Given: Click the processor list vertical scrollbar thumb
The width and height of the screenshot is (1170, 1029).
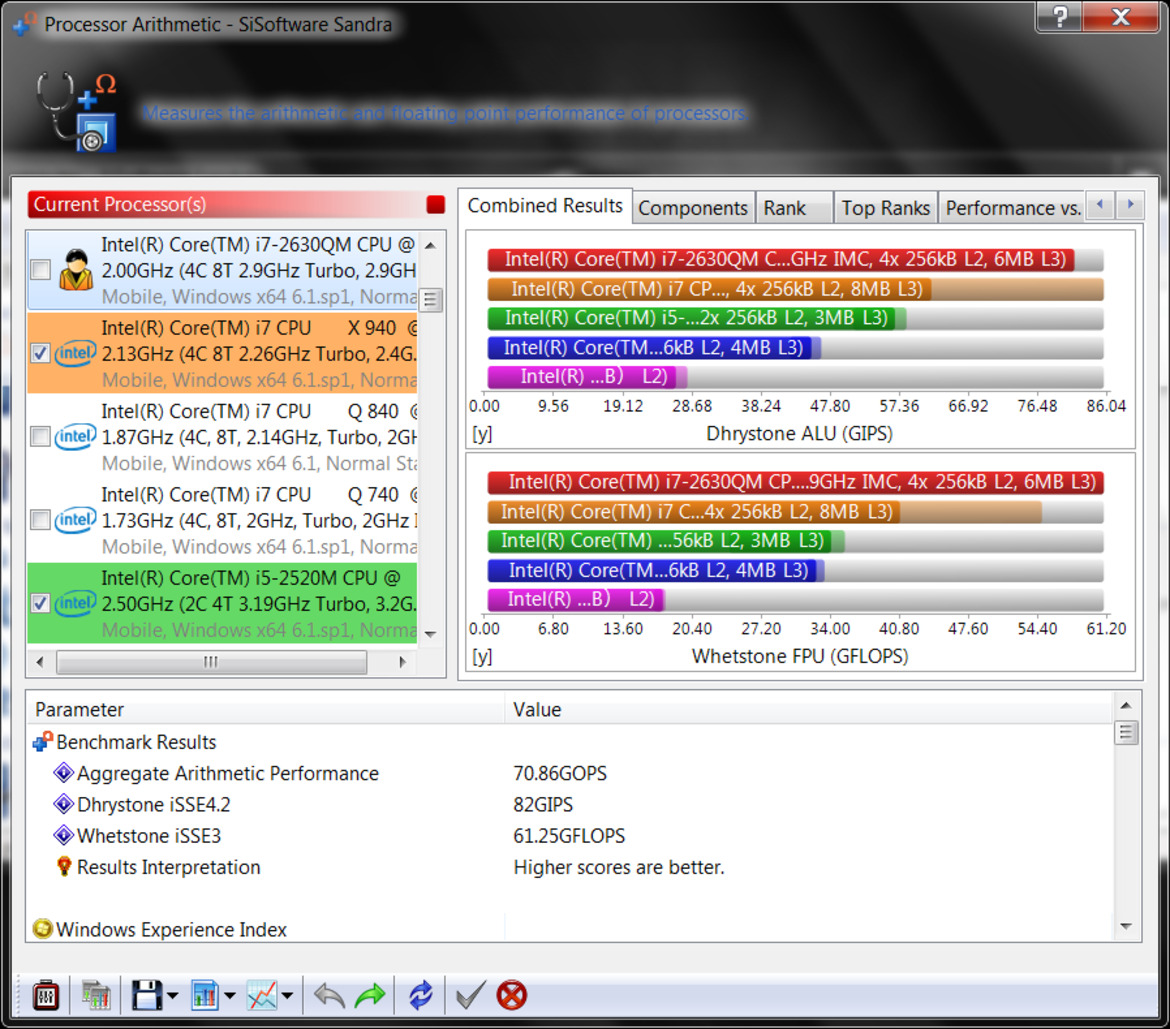Looking at the screenshot, I should [431, 300].
